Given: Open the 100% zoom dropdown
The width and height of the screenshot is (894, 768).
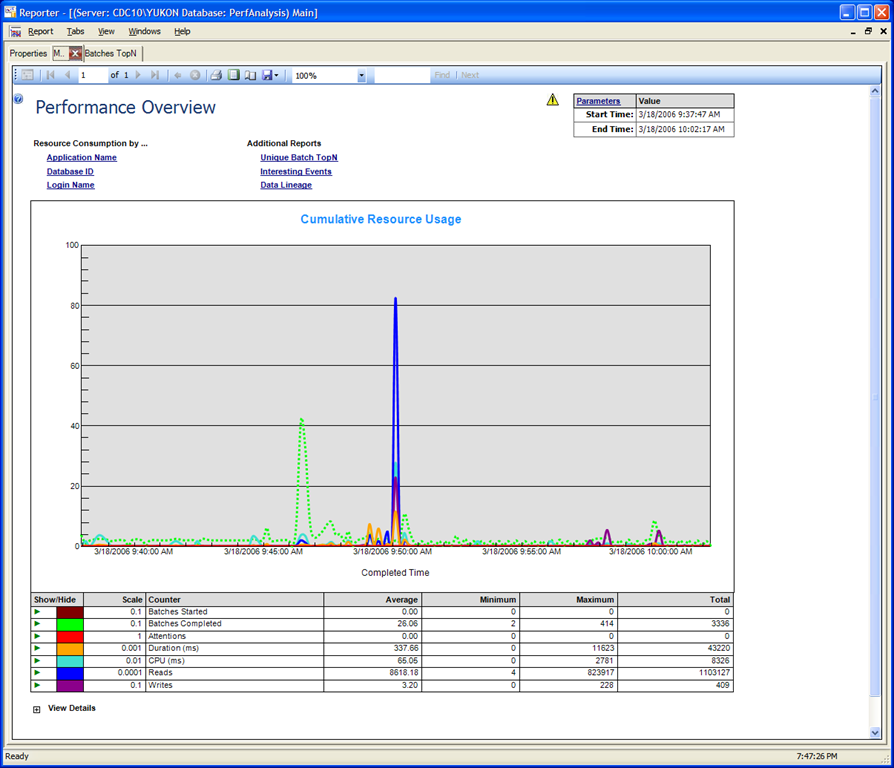Looking at the screenshot, I should click(361, 75).
